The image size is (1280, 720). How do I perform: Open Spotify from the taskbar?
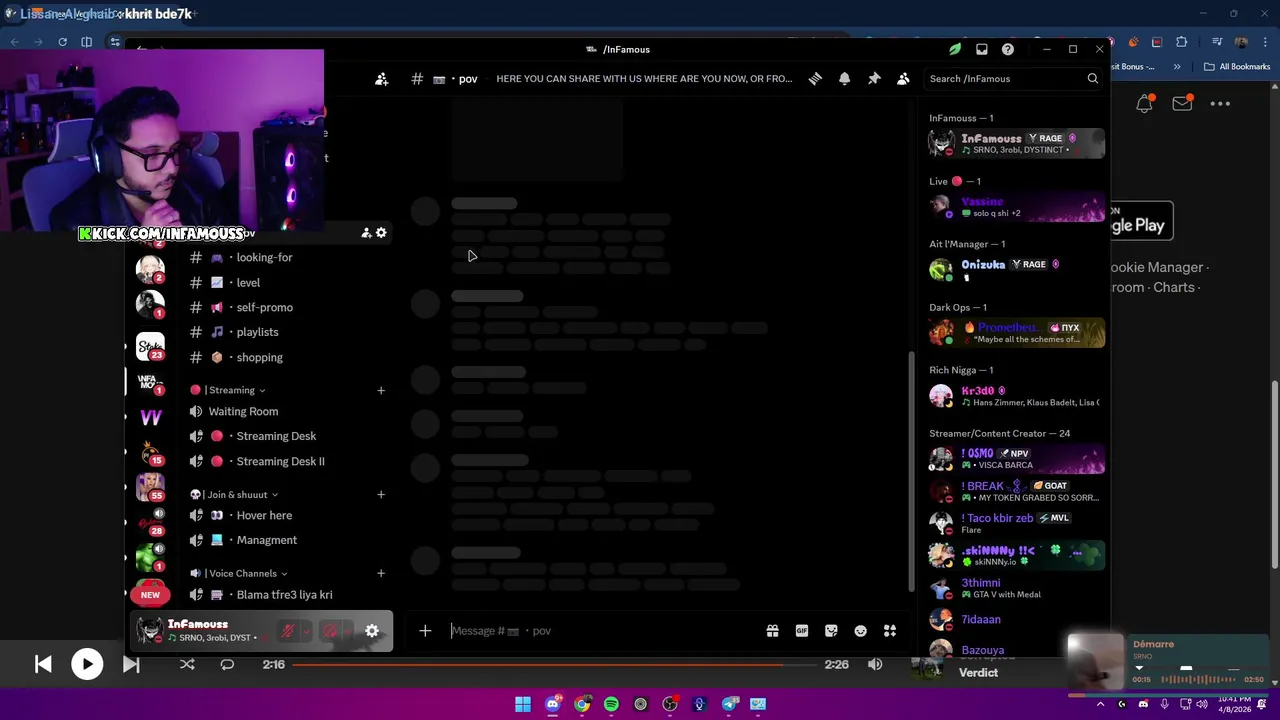pos(611,704)
